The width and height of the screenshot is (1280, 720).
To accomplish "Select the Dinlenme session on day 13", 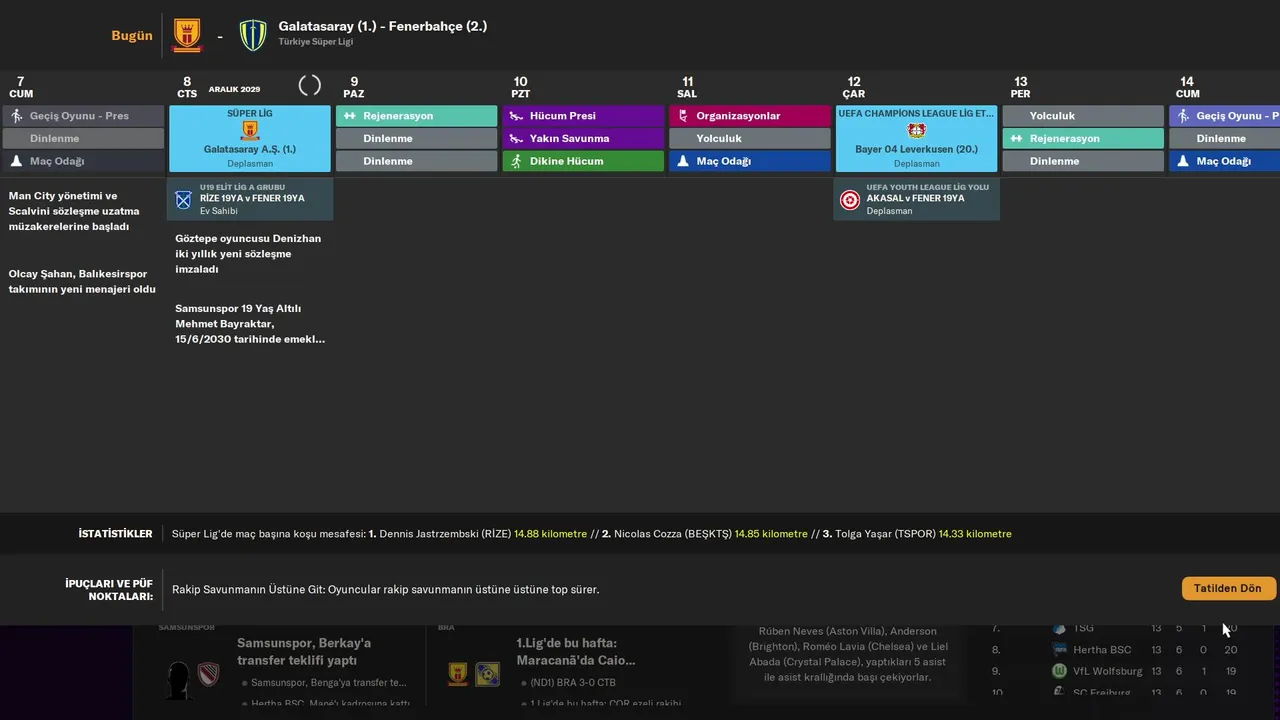I will (1083, 161).
